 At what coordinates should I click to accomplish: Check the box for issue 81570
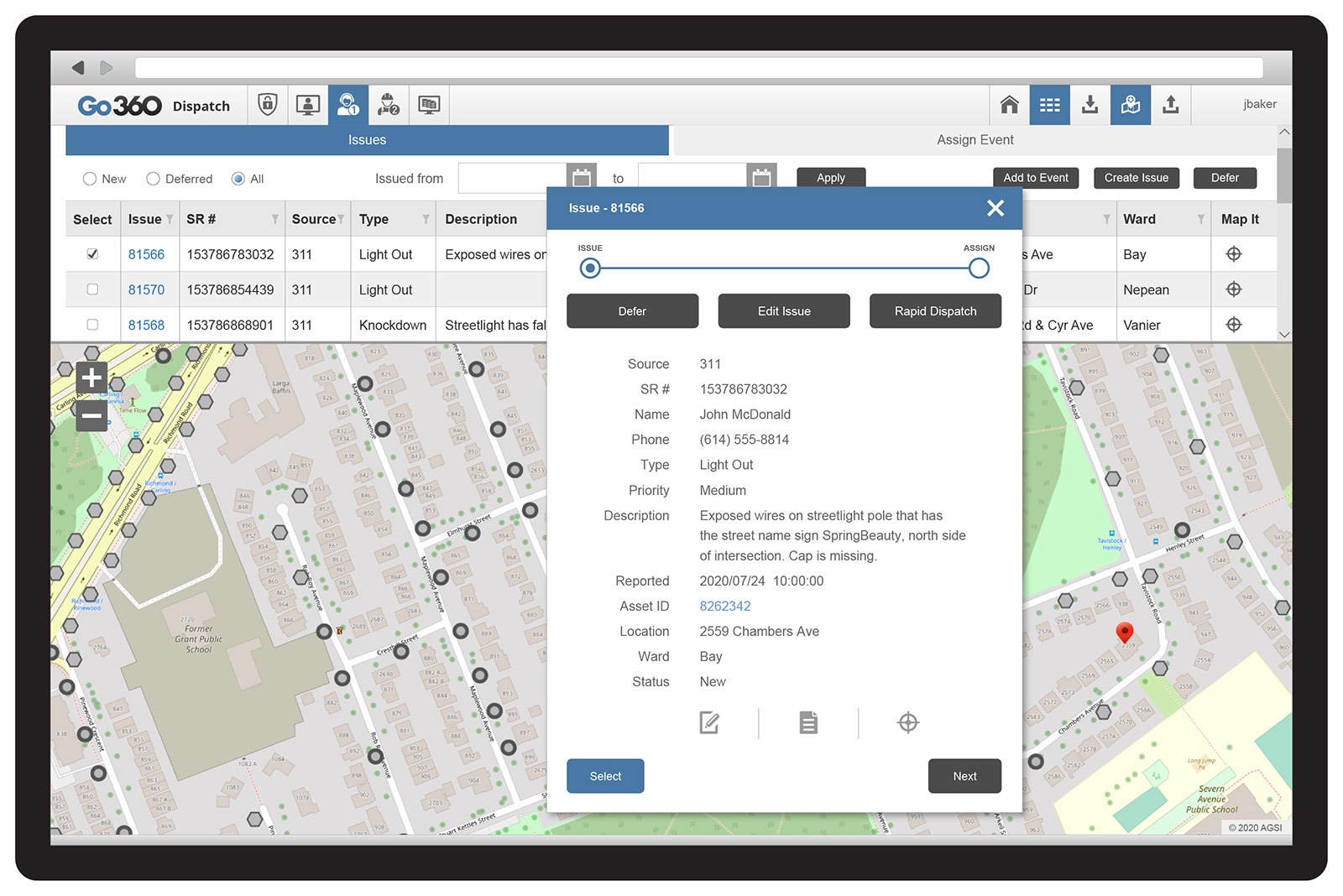point(92,289)
